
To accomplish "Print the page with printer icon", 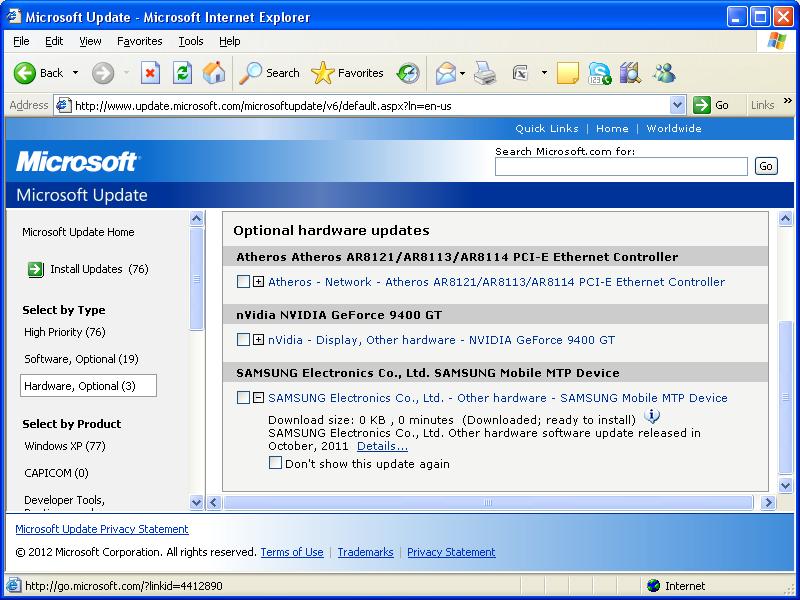I will (485, 73).
